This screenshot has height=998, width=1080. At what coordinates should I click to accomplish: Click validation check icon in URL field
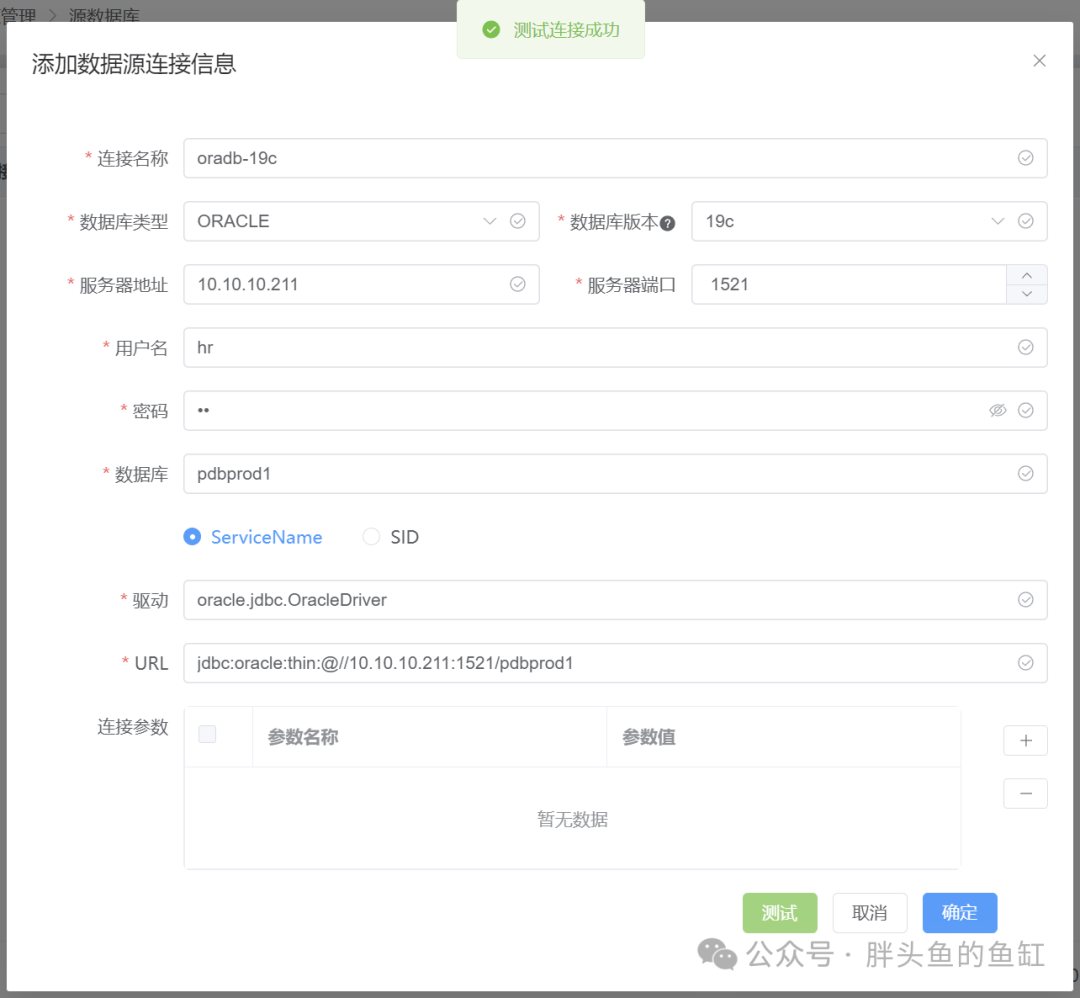pos(1025,663)
